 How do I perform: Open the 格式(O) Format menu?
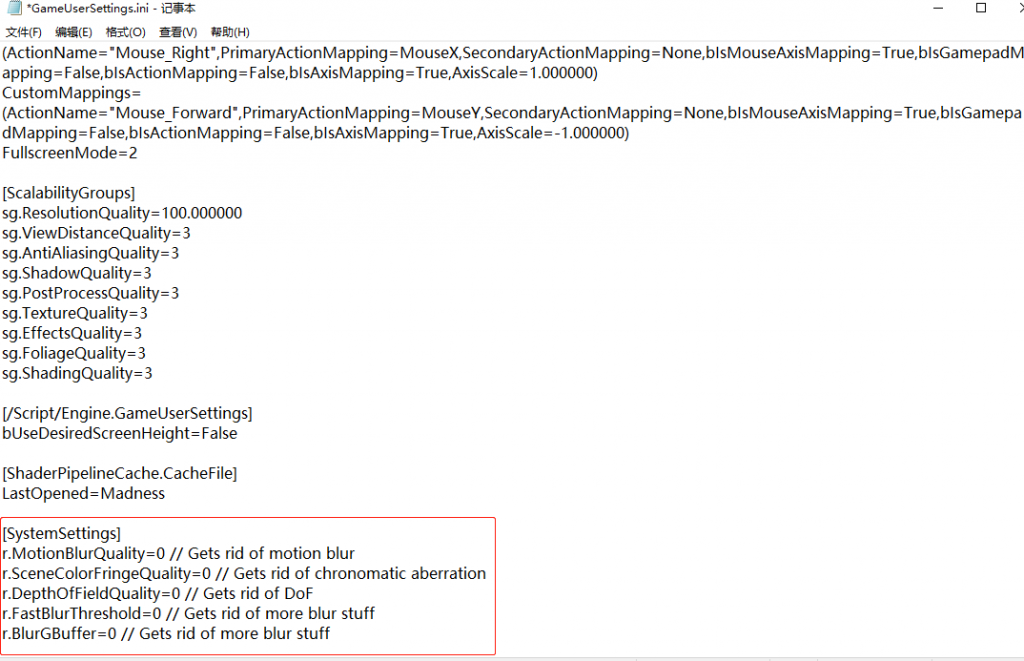125,32
